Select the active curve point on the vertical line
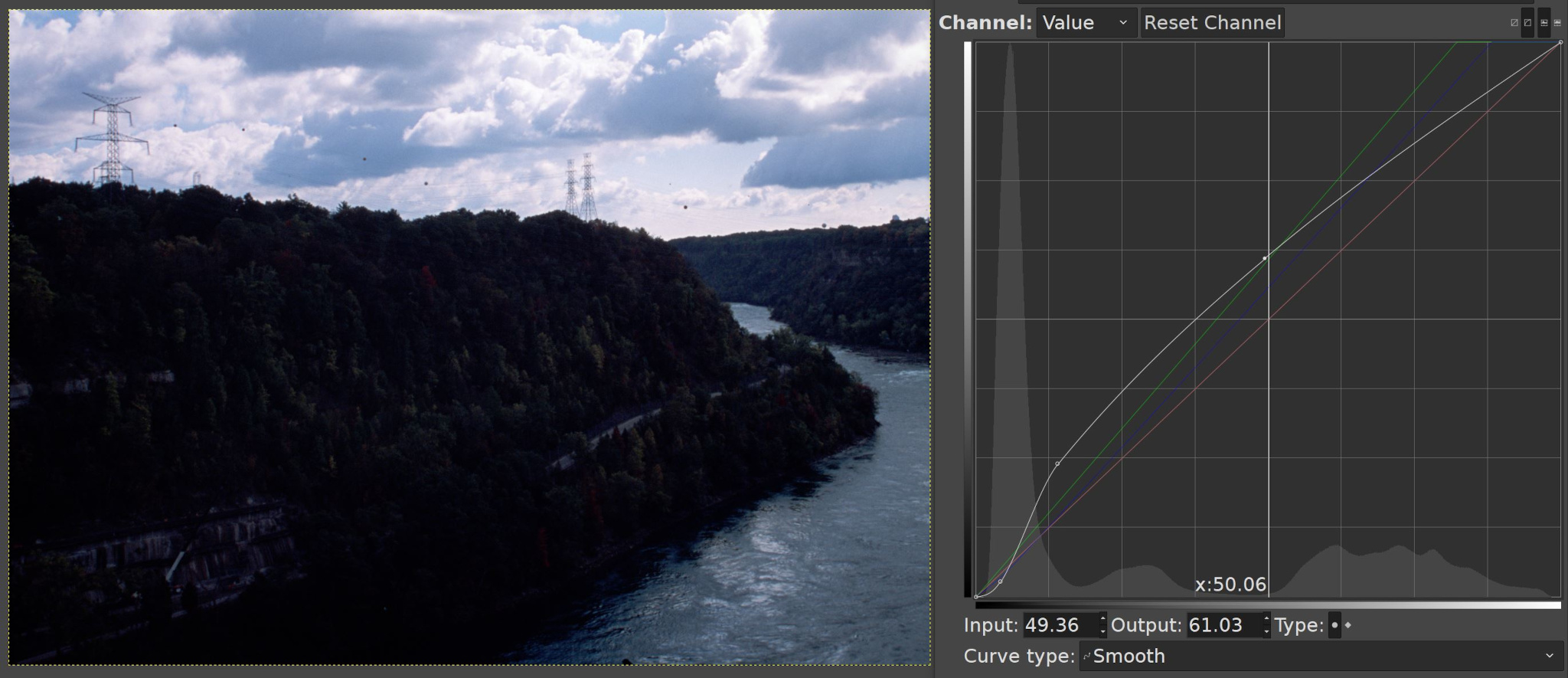This screenshot has width=1568, height=678. click(1265, 258)
